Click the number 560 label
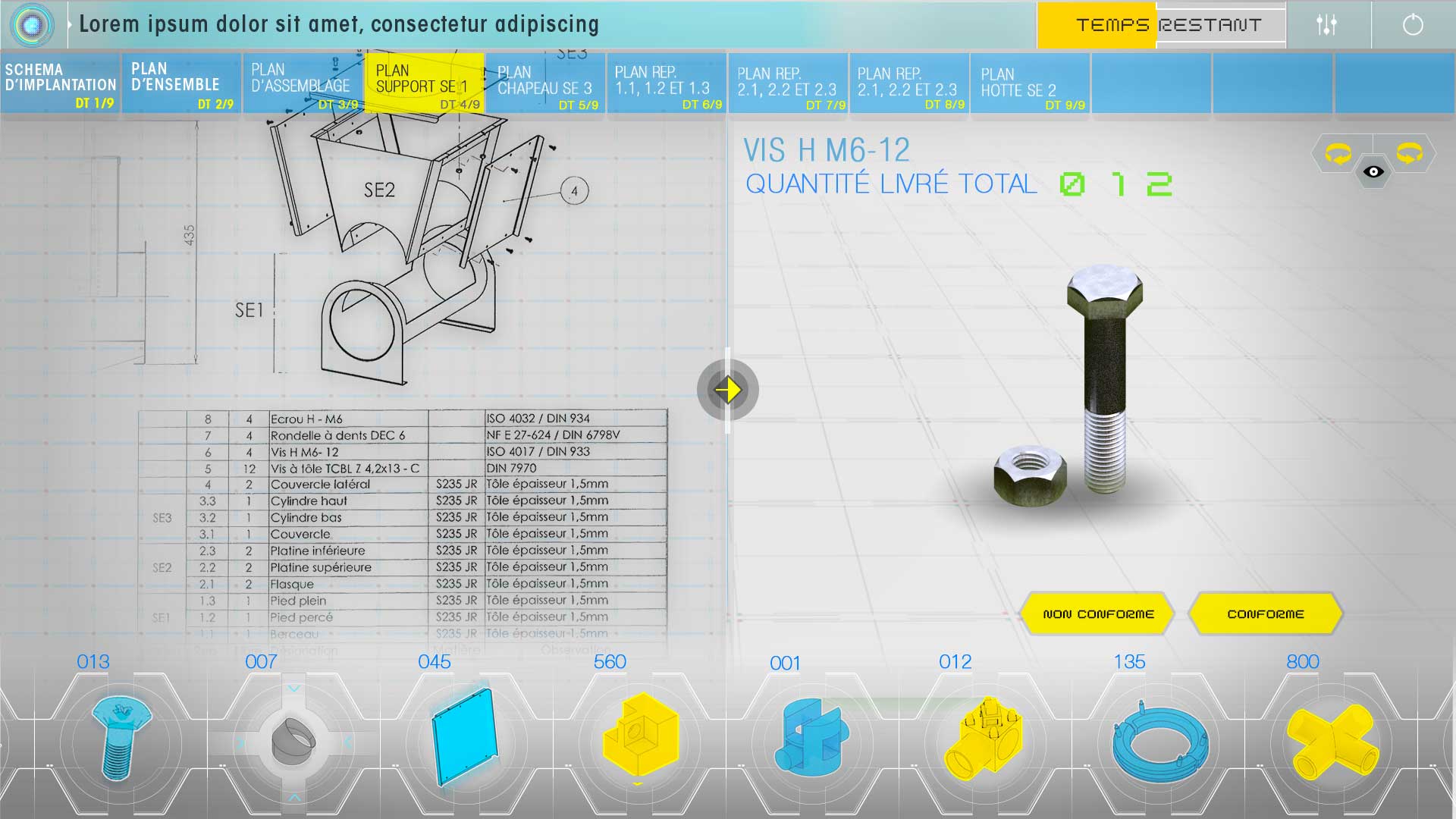This screenshot has width=1456, height=819. pos(610,661)
